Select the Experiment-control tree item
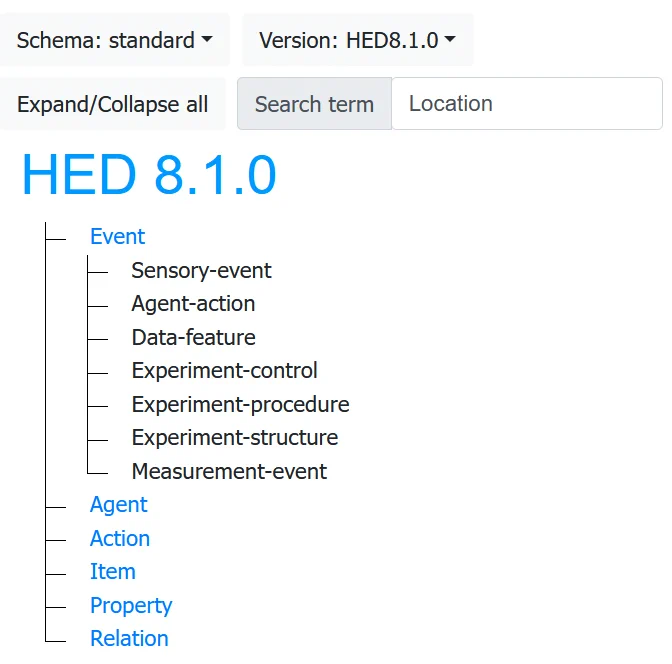The height and width of the screenshot is (664, 672). 225,371
